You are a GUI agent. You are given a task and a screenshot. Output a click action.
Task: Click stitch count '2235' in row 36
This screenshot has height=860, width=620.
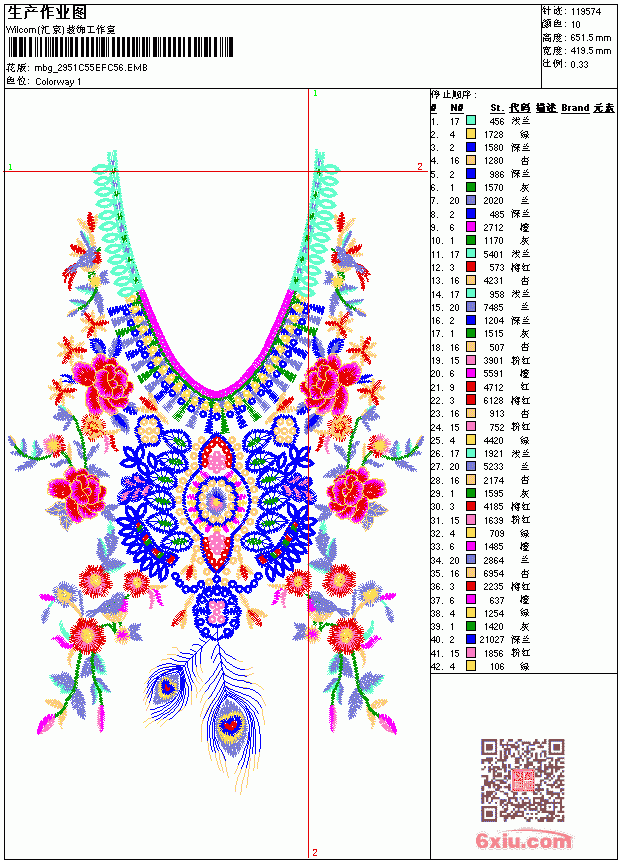point(494,586)
